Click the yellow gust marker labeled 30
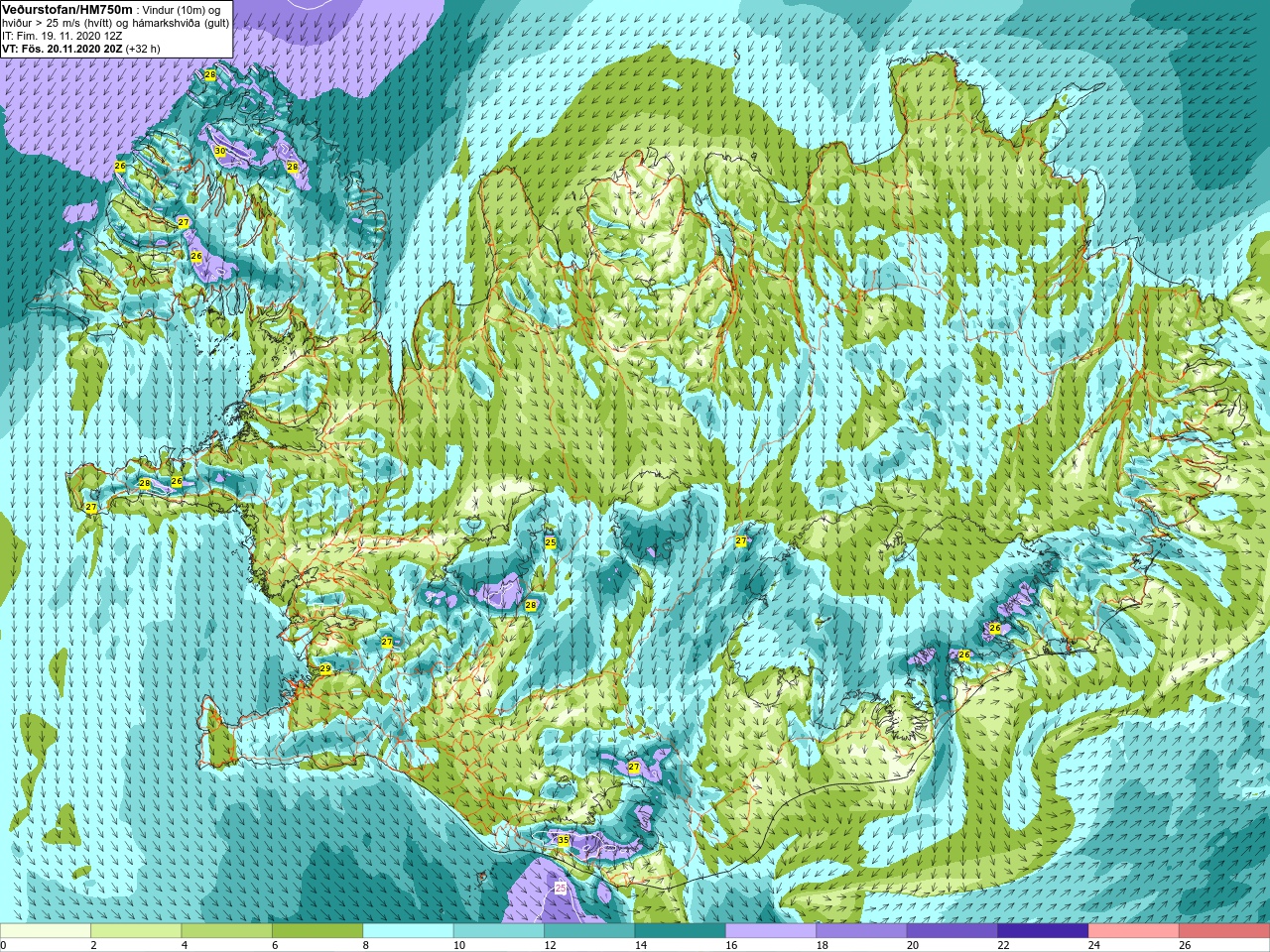The height and width of the screenshot is (952, 1270). pyautogui.click(x=220, y=151)
